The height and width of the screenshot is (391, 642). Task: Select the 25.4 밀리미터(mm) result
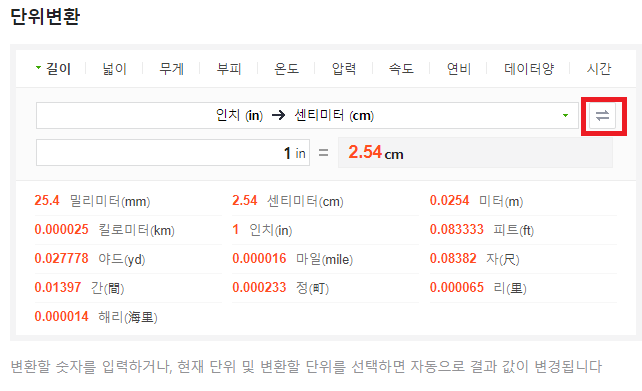(x=93, y=201)
